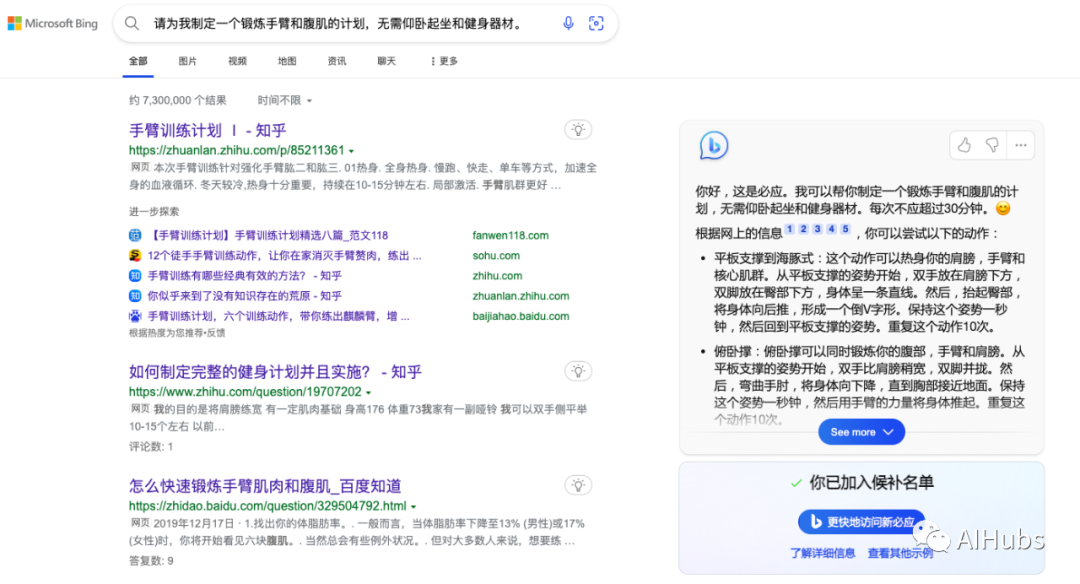1080x584 pixels.
Task: Click the 答复数: 9 text
Action: click(151, 561)
